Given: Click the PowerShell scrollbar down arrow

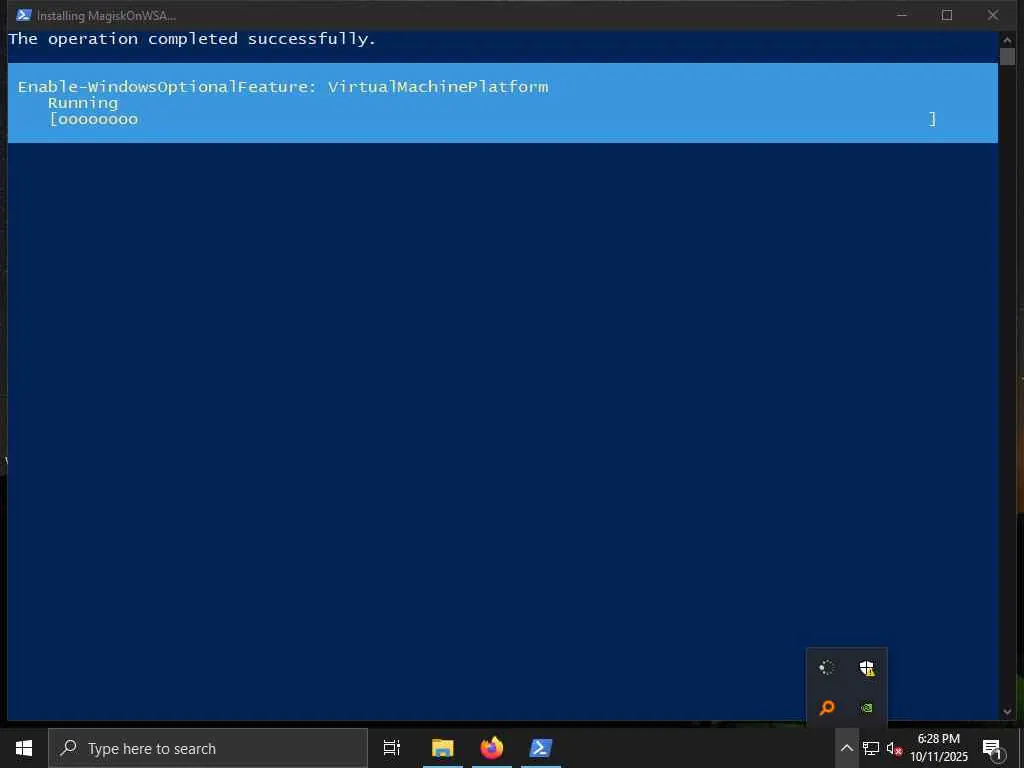Looking at the screenshot, I should pos(1006,711).
